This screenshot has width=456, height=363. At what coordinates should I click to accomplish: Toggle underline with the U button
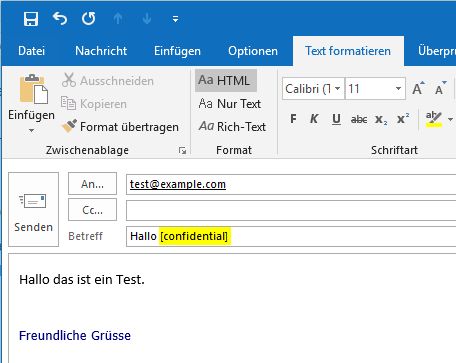336,119
